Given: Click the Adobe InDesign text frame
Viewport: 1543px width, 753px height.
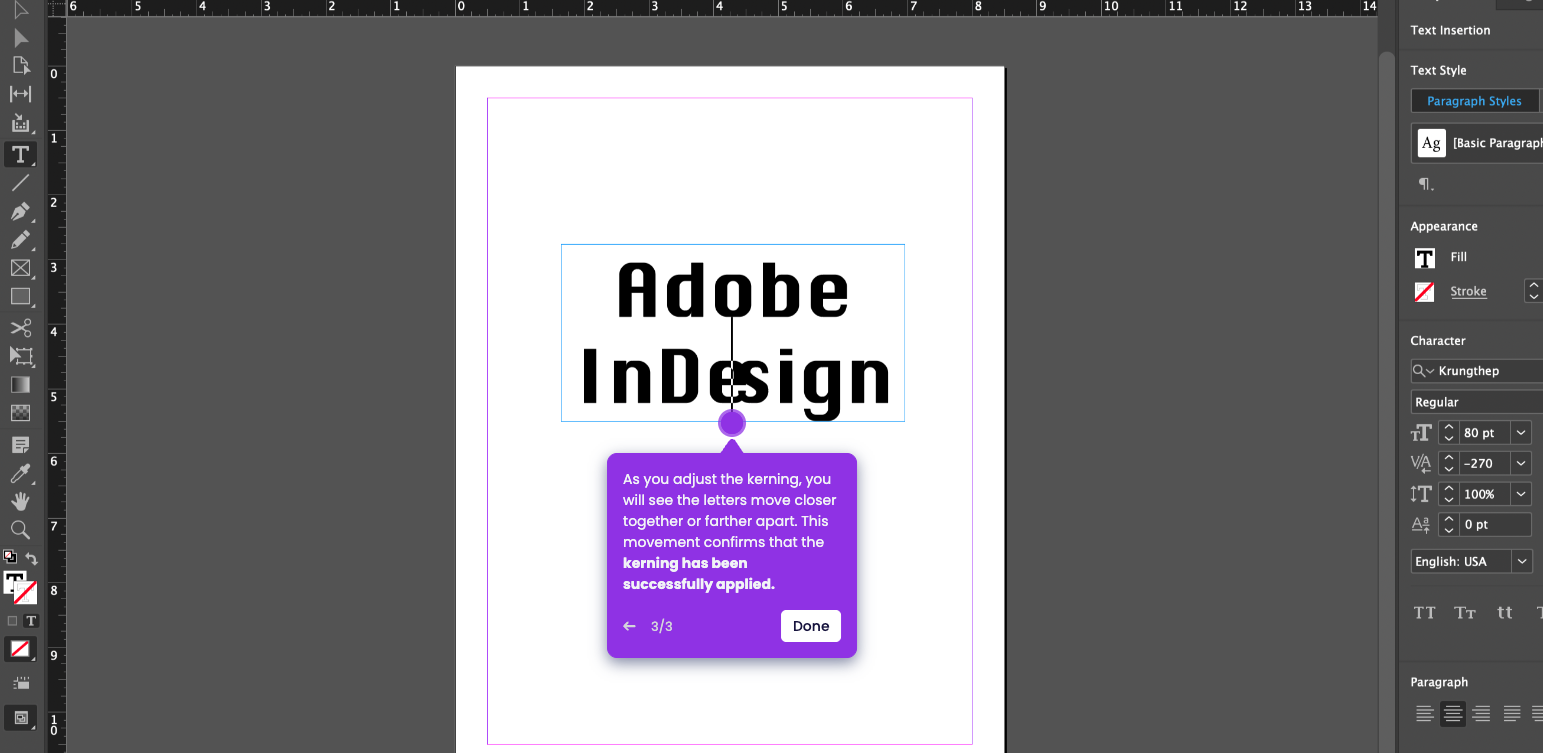Looking at the screenshot, I should [733, 333].
